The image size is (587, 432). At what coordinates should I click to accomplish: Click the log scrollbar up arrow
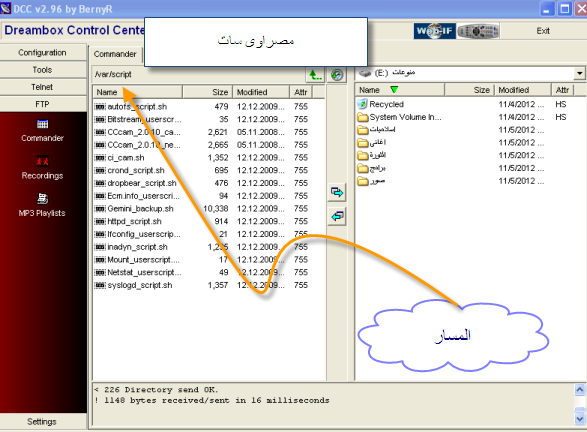coord(580,390)
